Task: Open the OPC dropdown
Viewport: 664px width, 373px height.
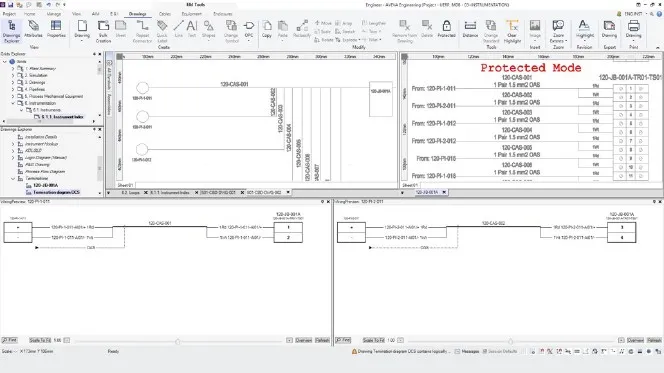Action: coord(249,40)
